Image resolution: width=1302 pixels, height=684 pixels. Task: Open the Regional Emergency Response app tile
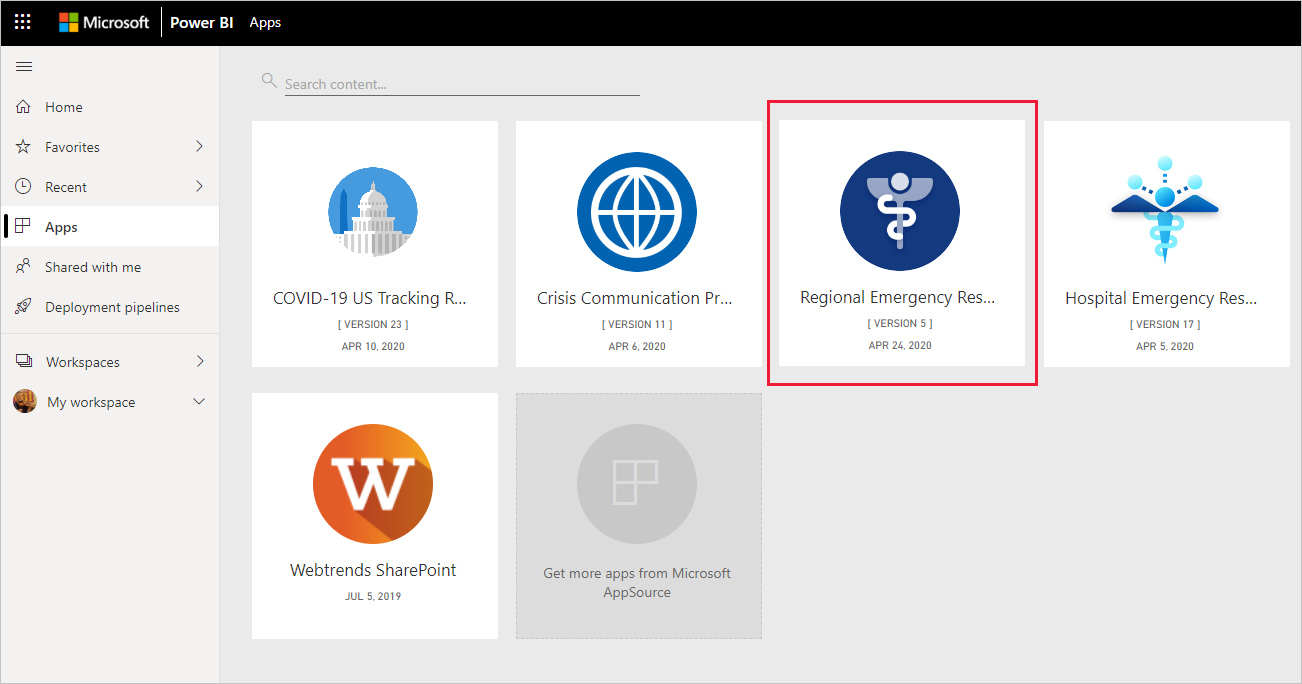pyautogui.click(x=902, y=243)
